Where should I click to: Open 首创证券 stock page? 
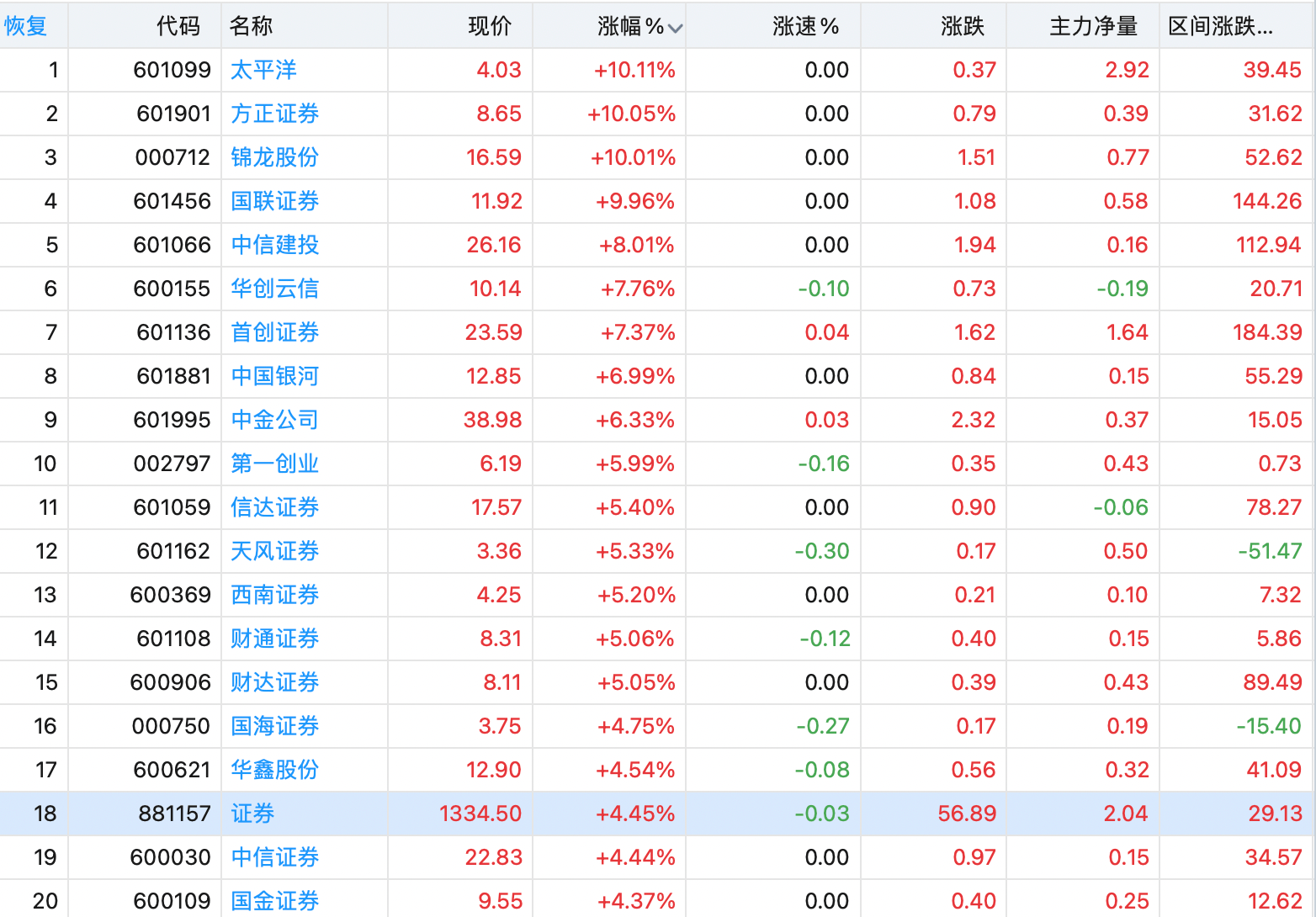[x=274, y=332]
